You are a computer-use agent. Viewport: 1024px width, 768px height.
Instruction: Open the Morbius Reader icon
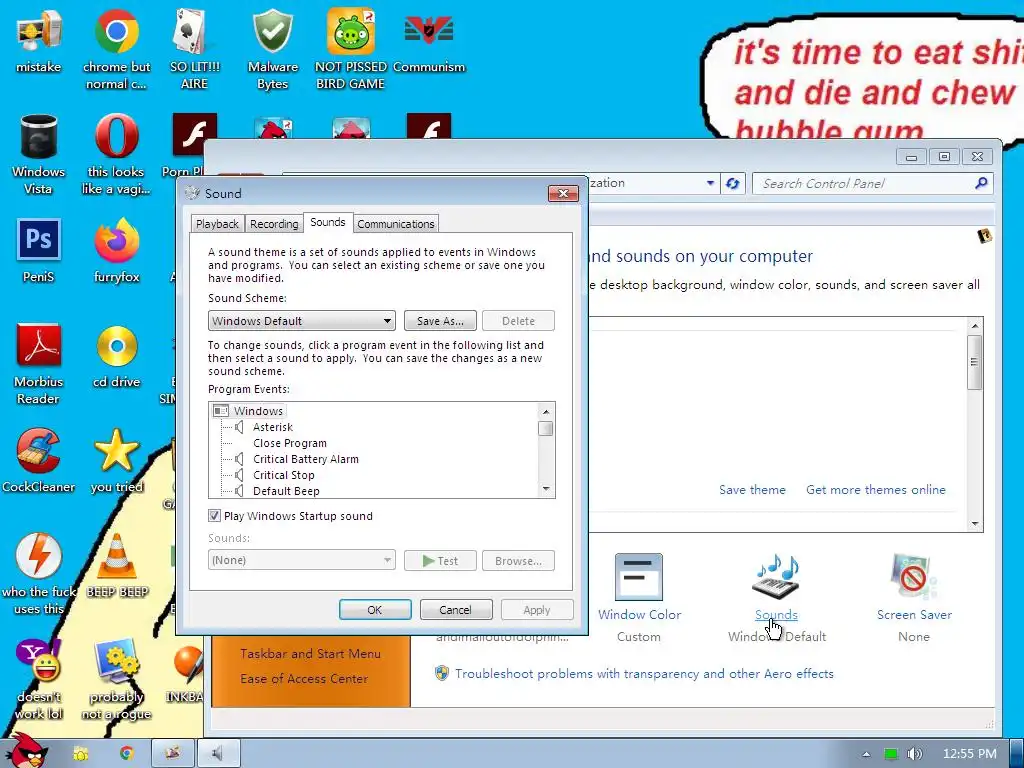coord(39,364)
